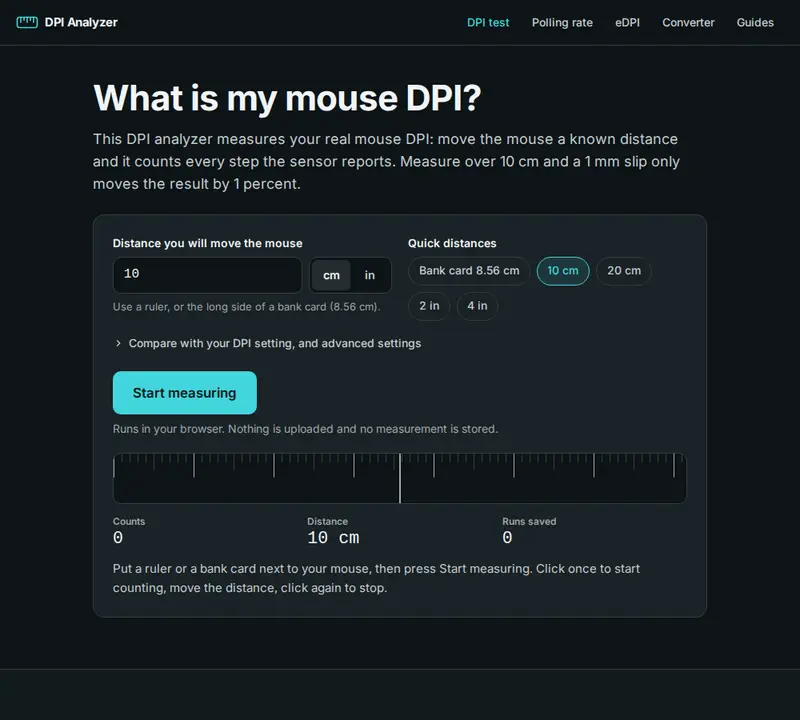This screenshot has width=800, height=720.
Task: Open Compare with your DPI setting section
Action: pyautogui.click(x=274, y=343)
